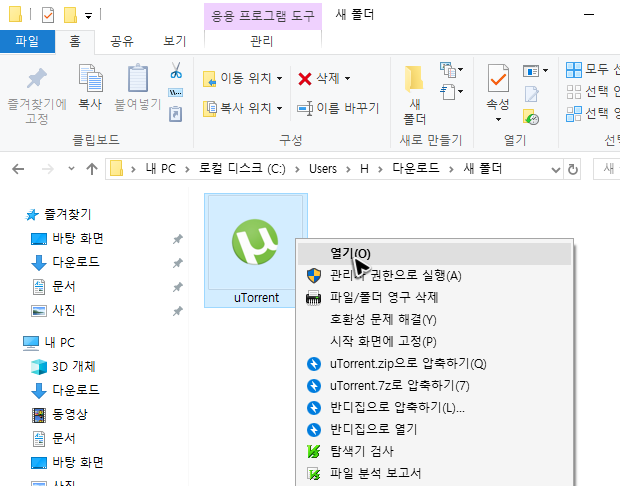Expand the 삭제 delete options arrow
This screenshot has height=486, width=620.
347,78
